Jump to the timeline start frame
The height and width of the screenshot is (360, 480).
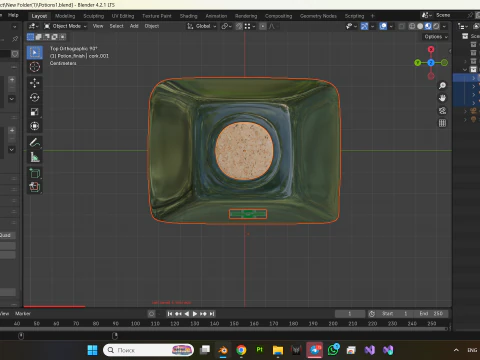170,314
